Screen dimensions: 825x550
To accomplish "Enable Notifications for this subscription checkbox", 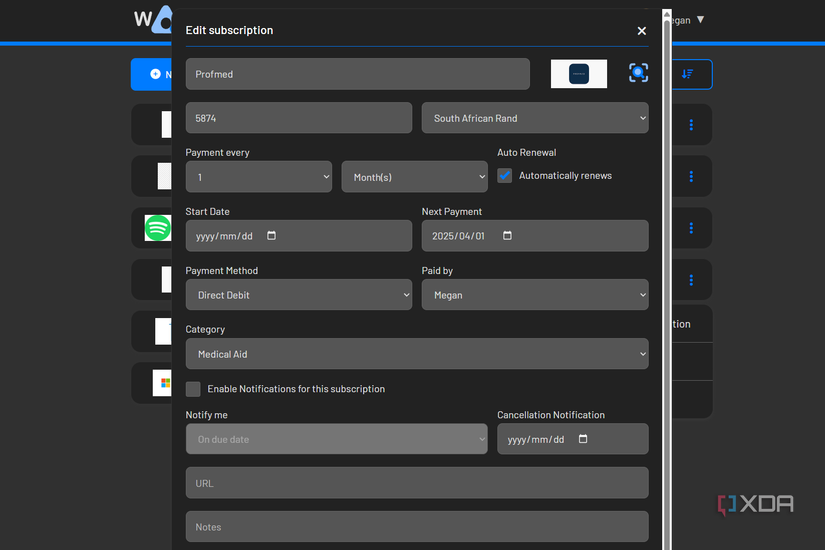I will click(x=193, y=389).
